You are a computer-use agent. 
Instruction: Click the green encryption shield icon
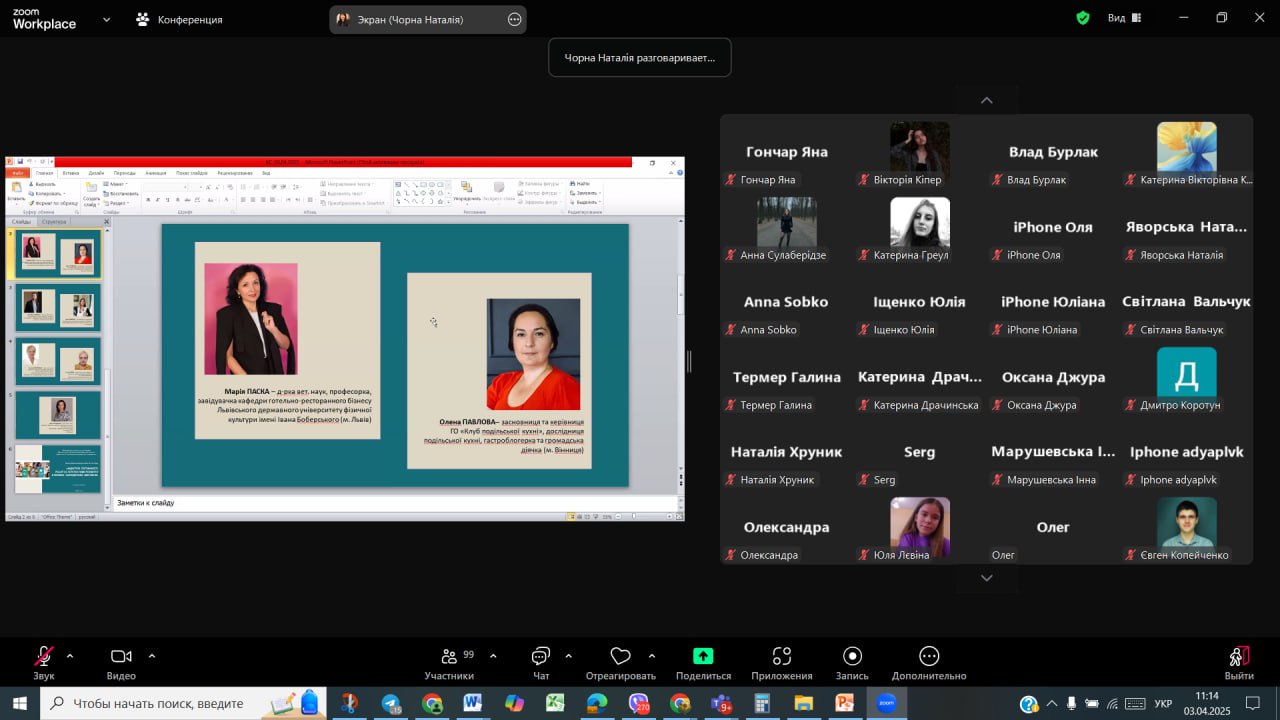(x=1083, y=18)
